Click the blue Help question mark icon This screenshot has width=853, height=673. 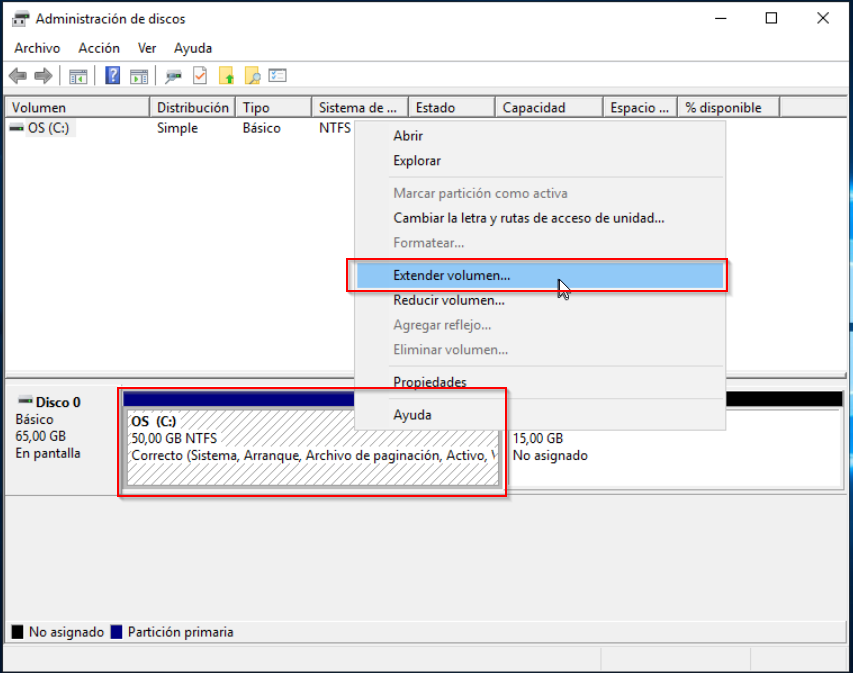tap(113, 76)
